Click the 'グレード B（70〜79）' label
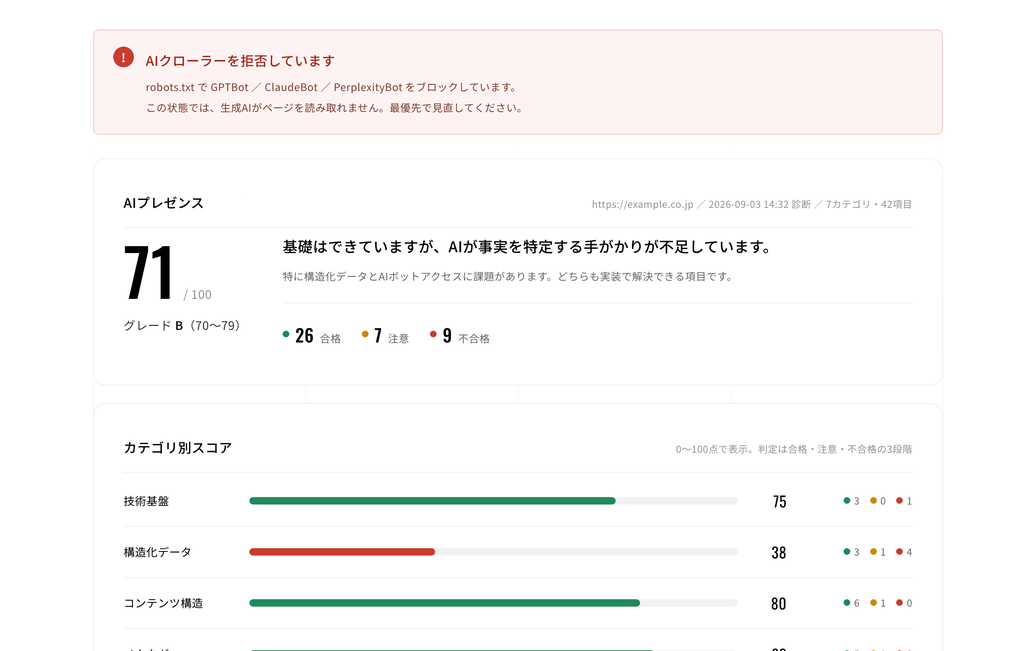Image resolution: width=1036 pixels, height=651 pixels. click(182, 325)
